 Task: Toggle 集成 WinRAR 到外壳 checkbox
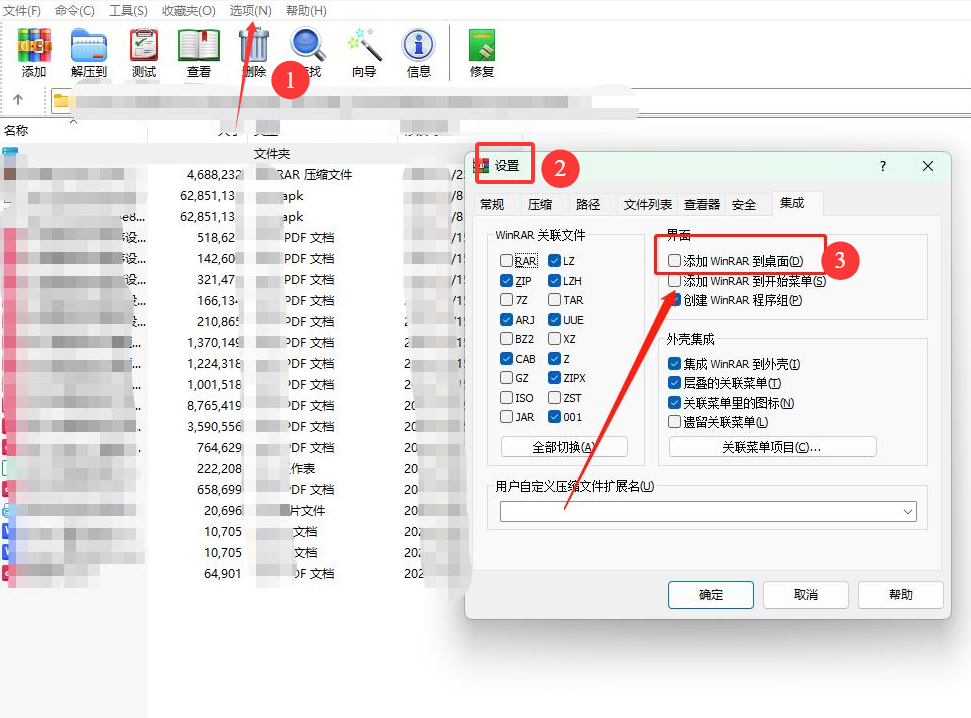675,364
